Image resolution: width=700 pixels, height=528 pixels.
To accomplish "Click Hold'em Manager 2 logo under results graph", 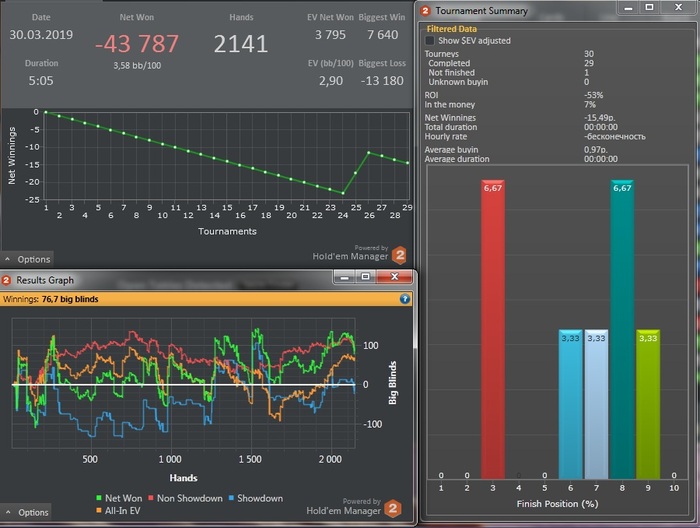I will [393, 508].
